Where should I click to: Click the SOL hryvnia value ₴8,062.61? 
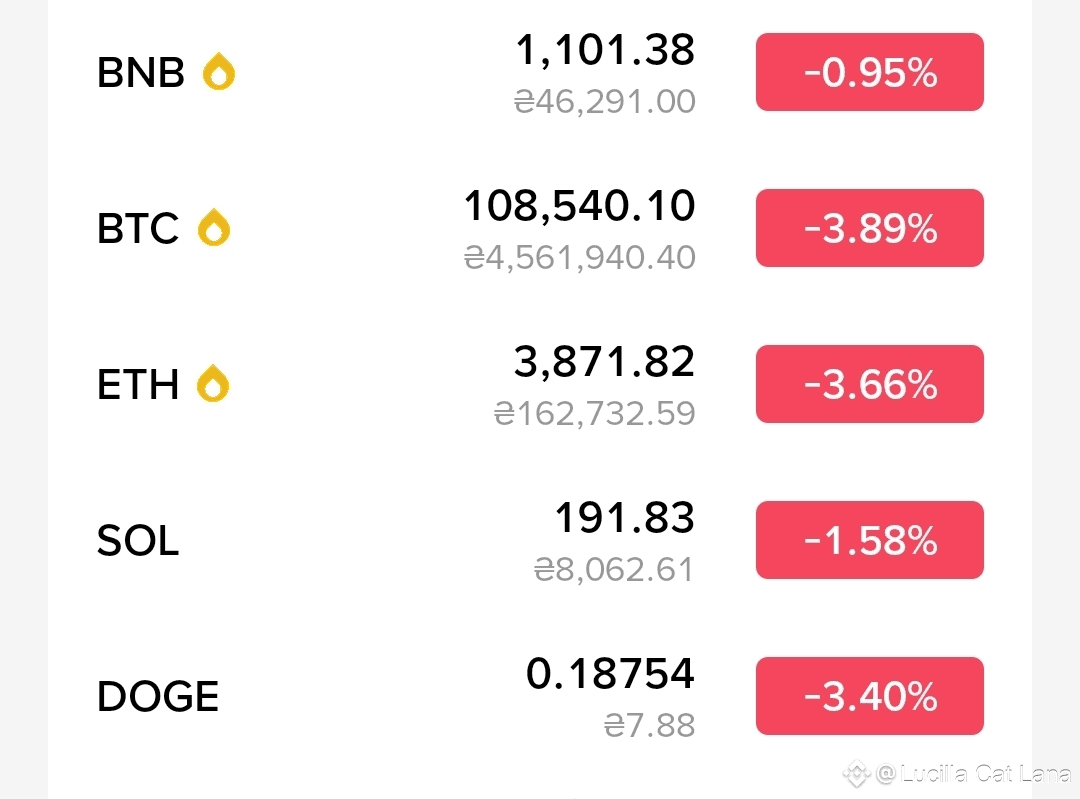(614, 570)
